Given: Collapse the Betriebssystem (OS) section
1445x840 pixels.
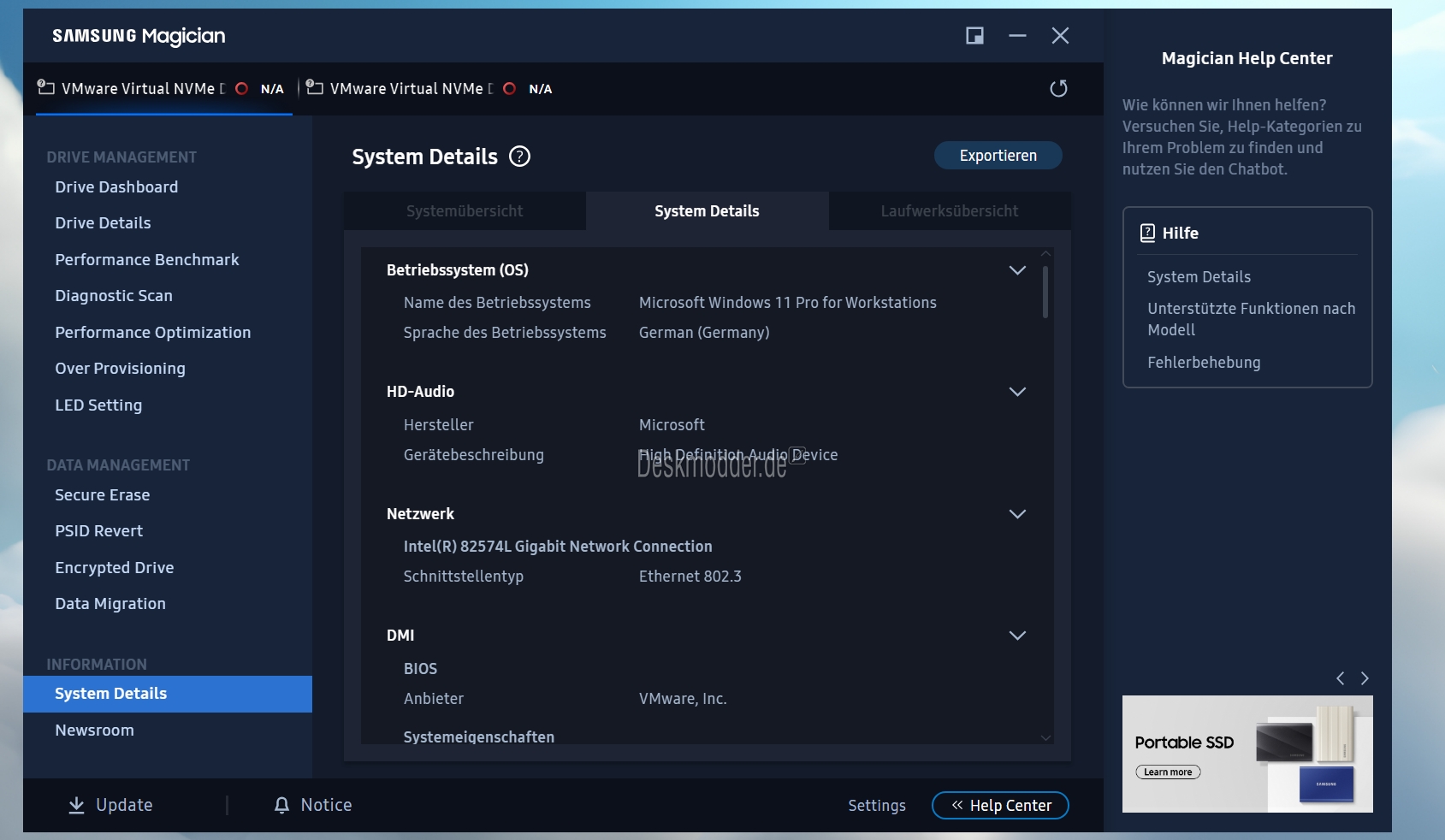Looking at the screenshot, I should tap(1017, 270).
